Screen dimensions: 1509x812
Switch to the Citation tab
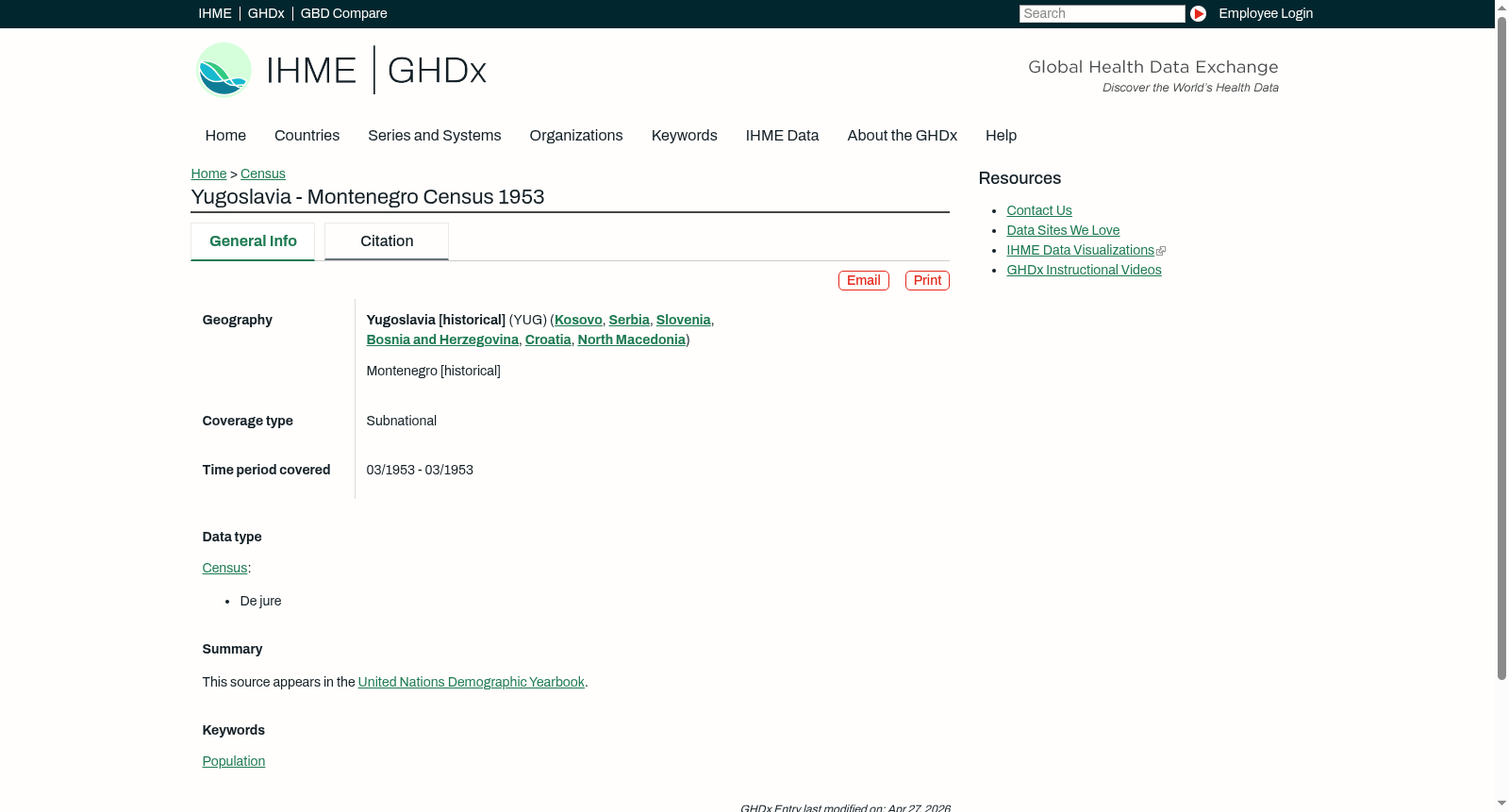(387, 241)
